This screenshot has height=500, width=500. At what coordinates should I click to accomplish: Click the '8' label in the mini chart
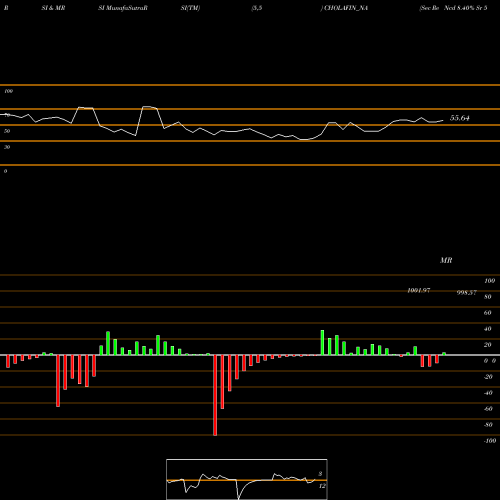[x=320, y=474]
